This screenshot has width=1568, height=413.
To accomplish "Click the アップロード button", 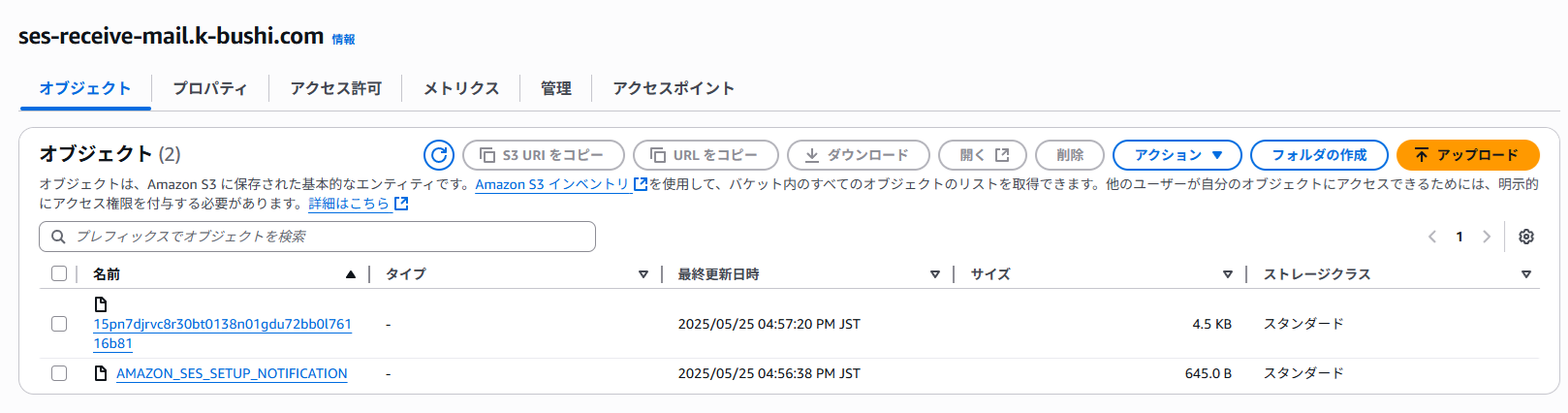I will pos(1468,155).
